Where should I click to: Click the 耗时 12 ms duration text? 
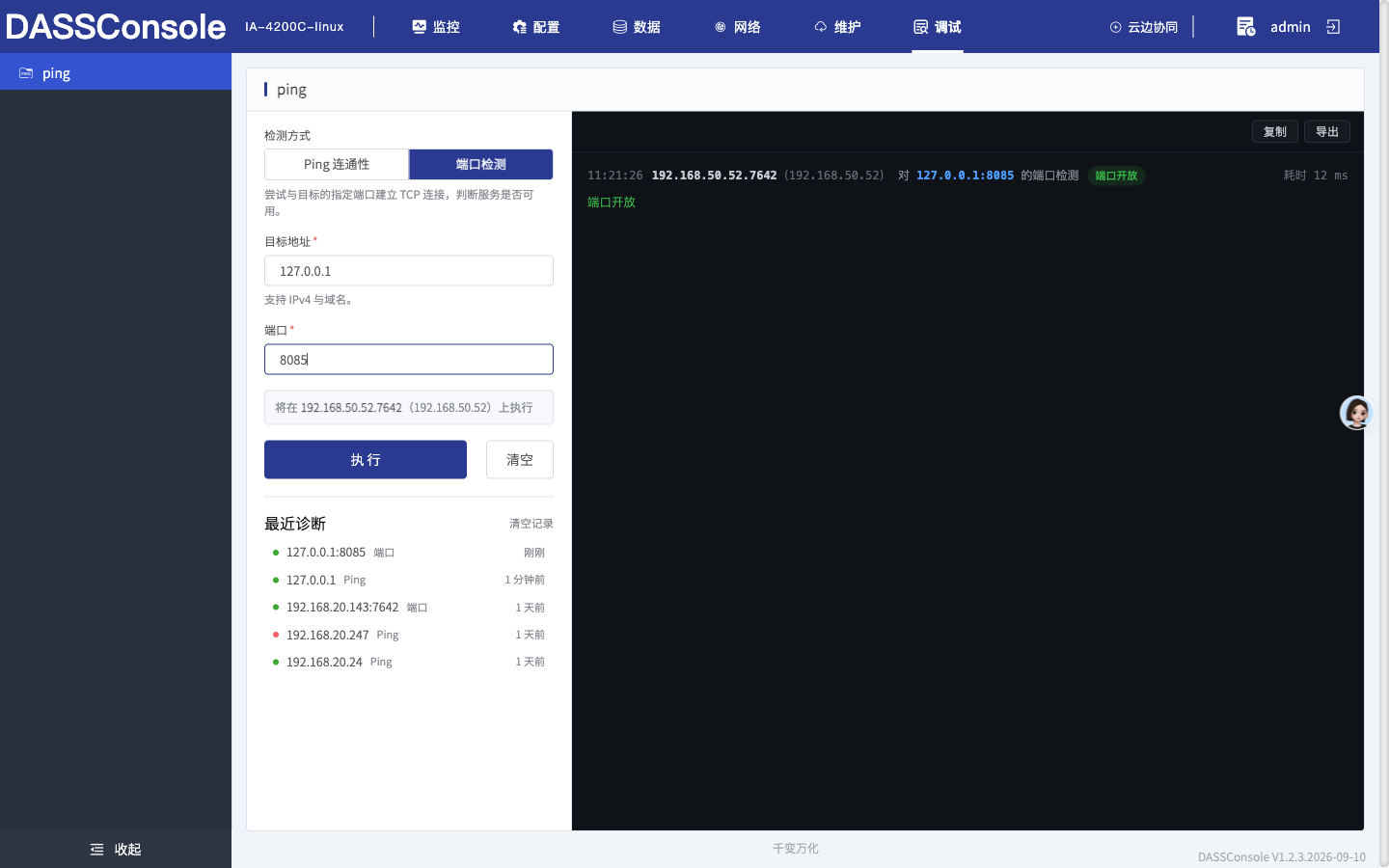click(x=1316, y=176)
